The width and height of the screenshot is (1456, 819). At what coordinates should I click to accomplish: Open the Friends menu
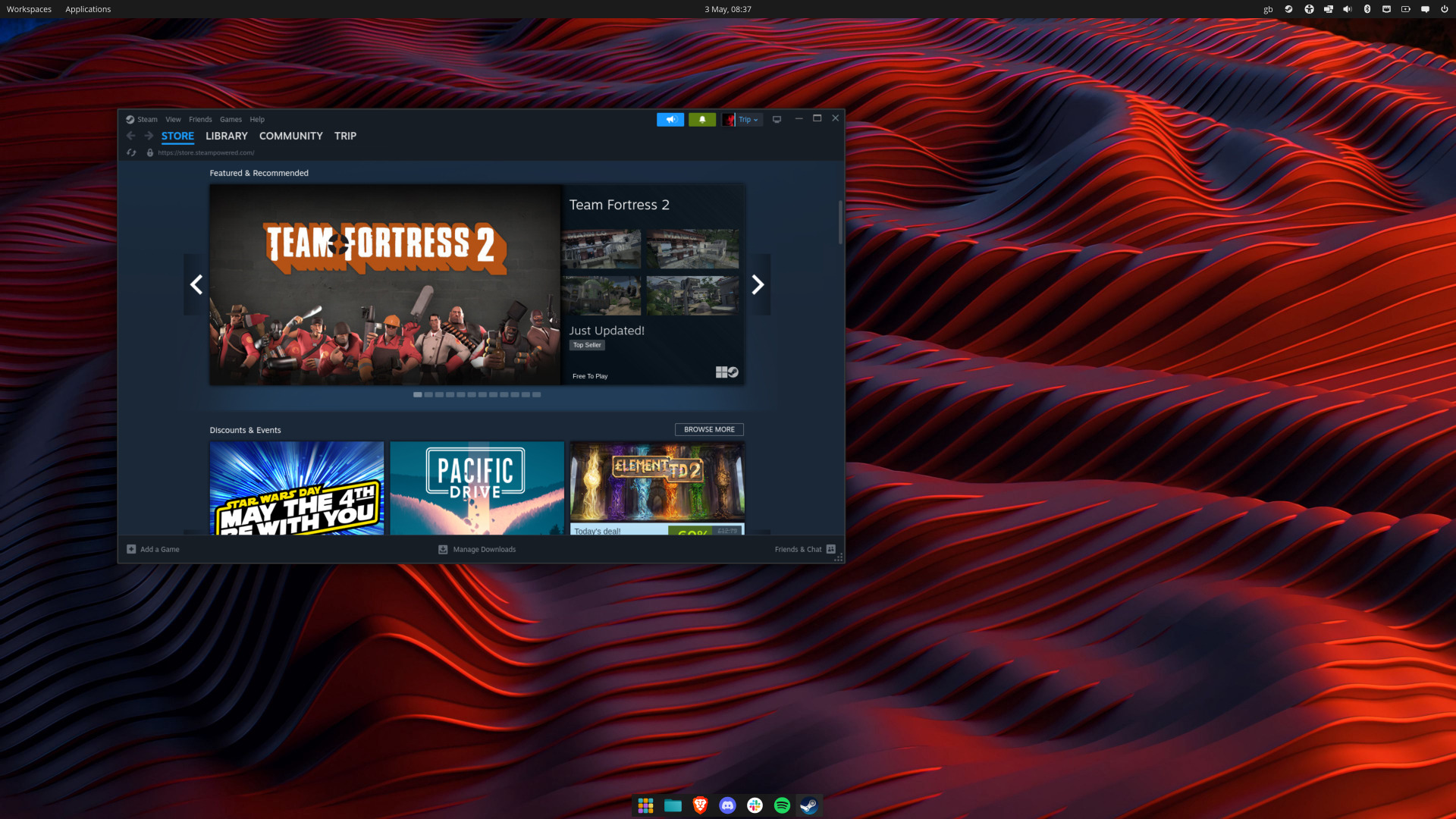200,119
